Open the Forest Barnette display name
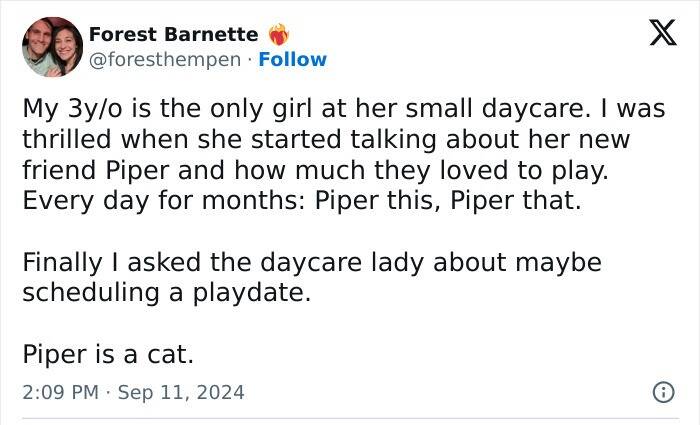 click(173, 34)
